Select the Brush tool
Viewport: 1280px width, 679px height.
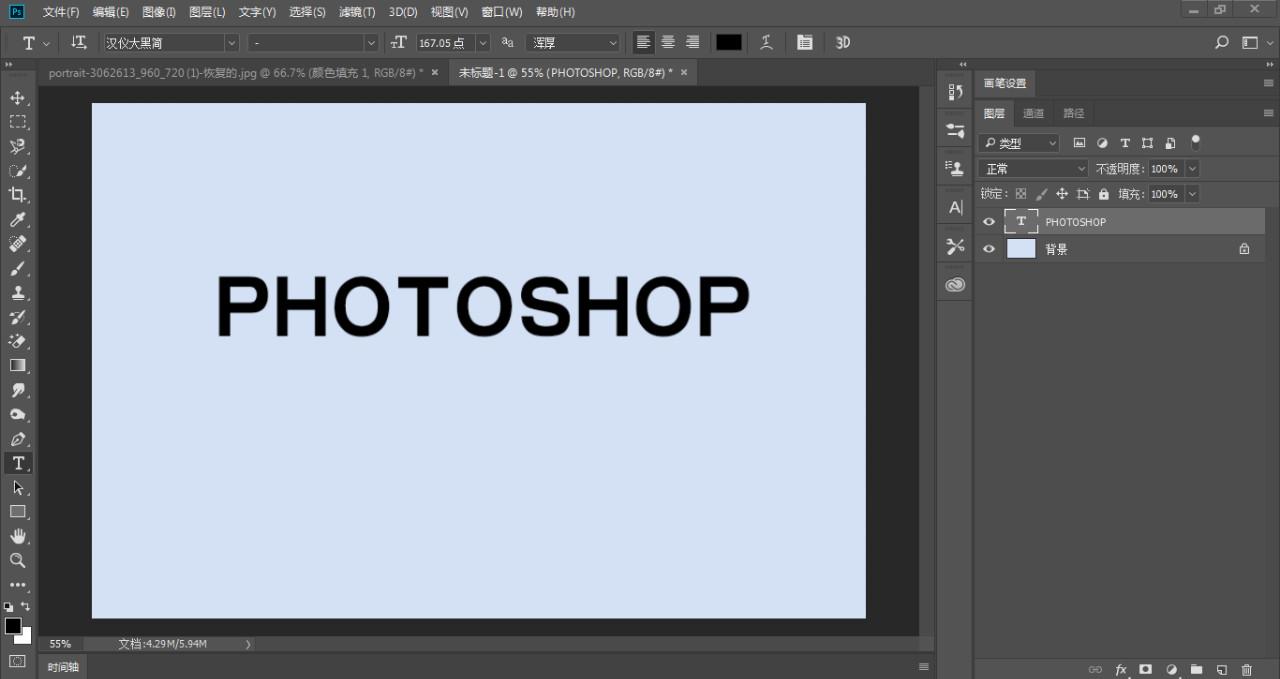coord(17,269)
